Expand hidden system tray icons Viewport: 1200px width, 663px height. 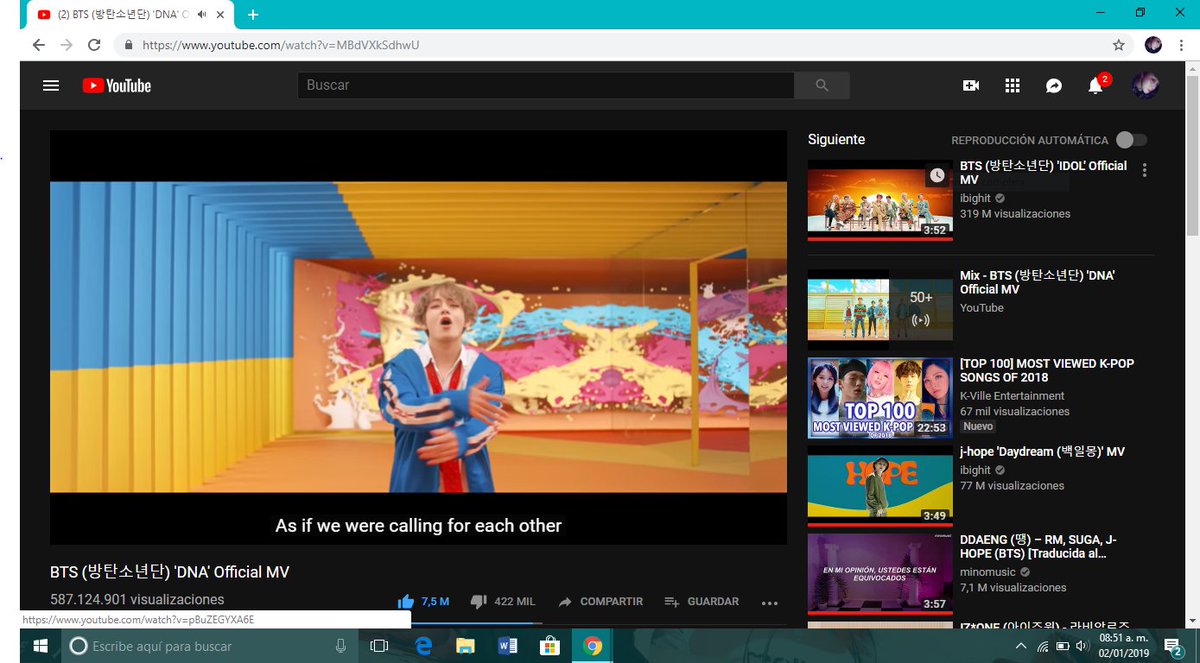coord(1023,646)
